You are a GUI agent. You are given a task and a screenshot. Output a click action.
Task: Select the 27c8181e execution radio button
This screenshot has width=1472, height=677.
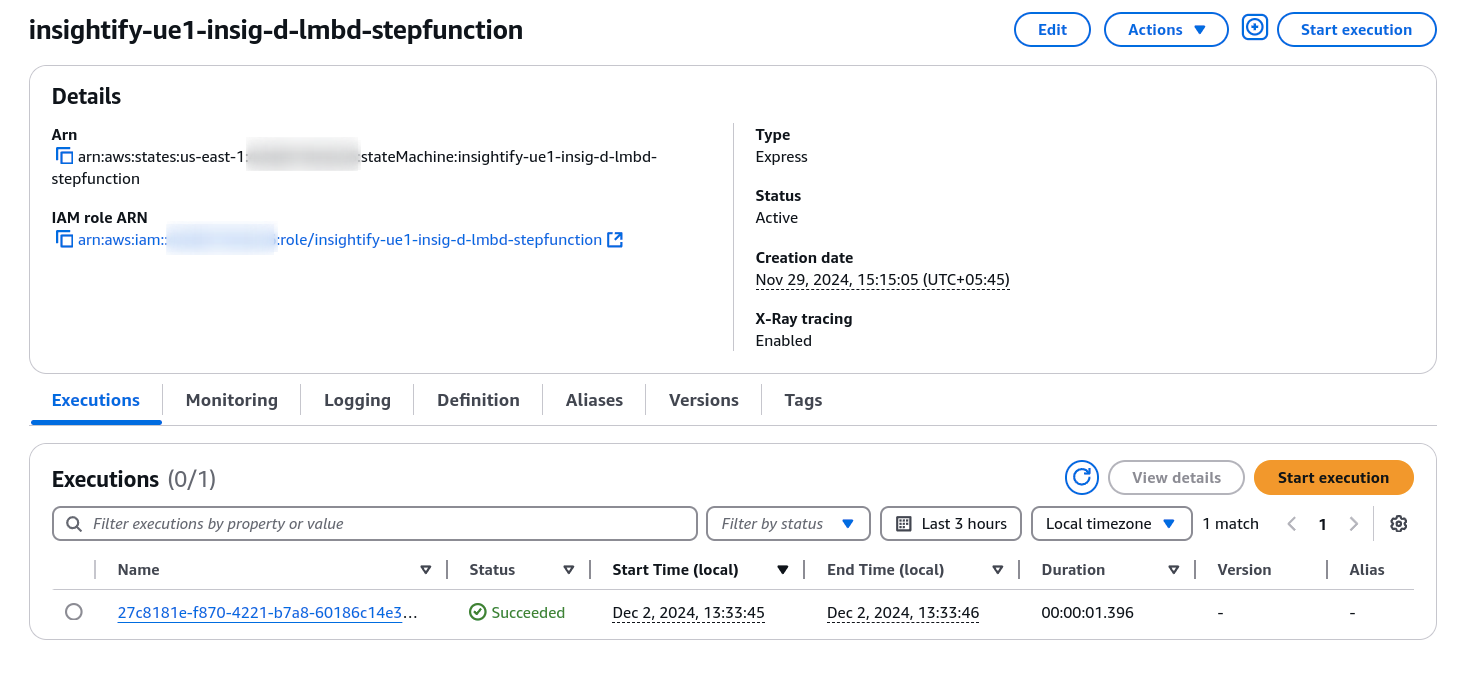click(73, 612)
